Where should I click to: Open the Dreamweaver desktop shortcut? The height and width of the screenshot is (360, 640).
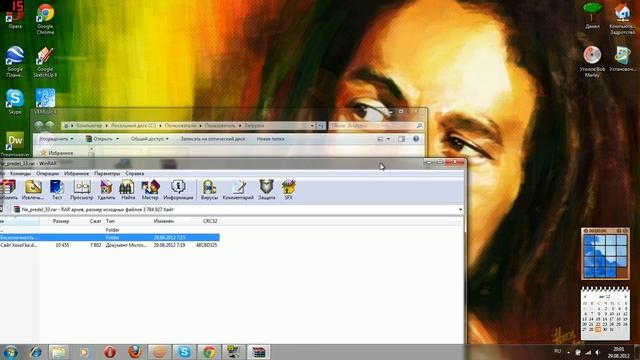(x=15, y=144)
